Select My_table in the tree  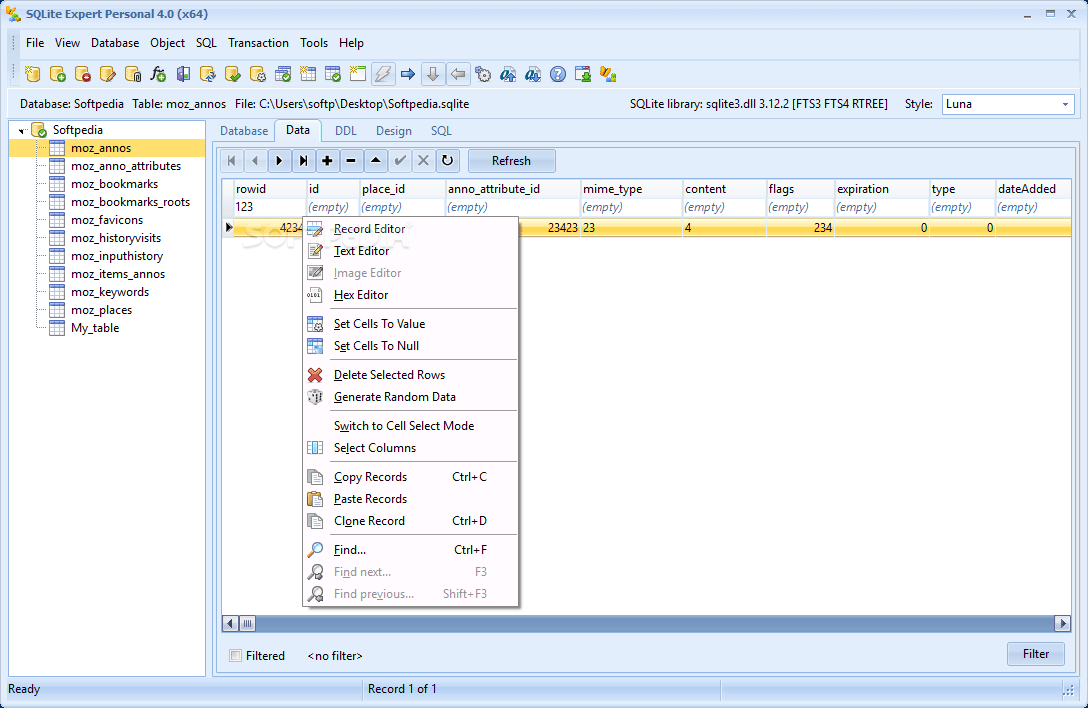[x=95, y=328]
